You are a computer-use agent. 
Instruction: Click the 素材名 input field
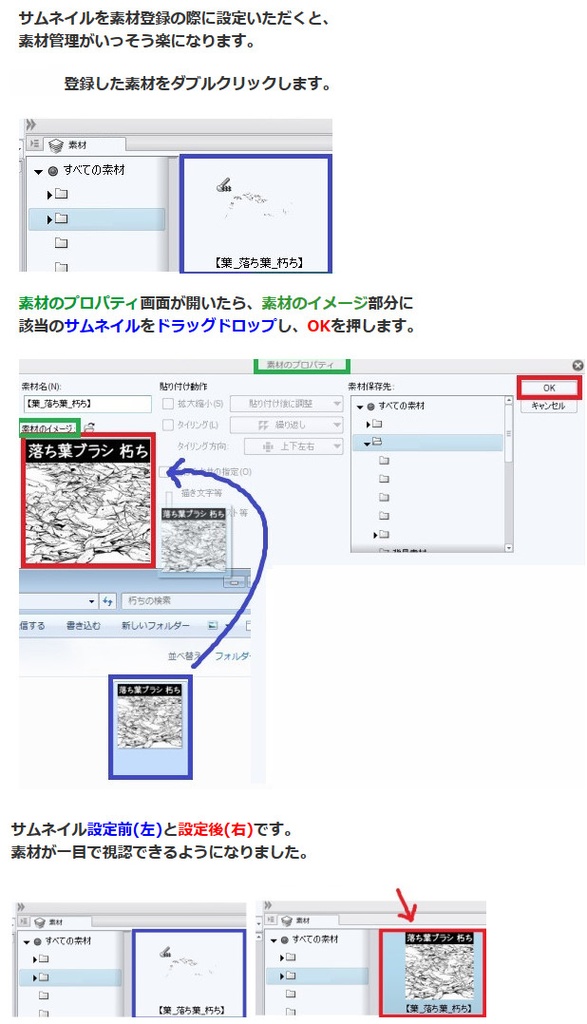pyautogui.click(x=86, y=404)
